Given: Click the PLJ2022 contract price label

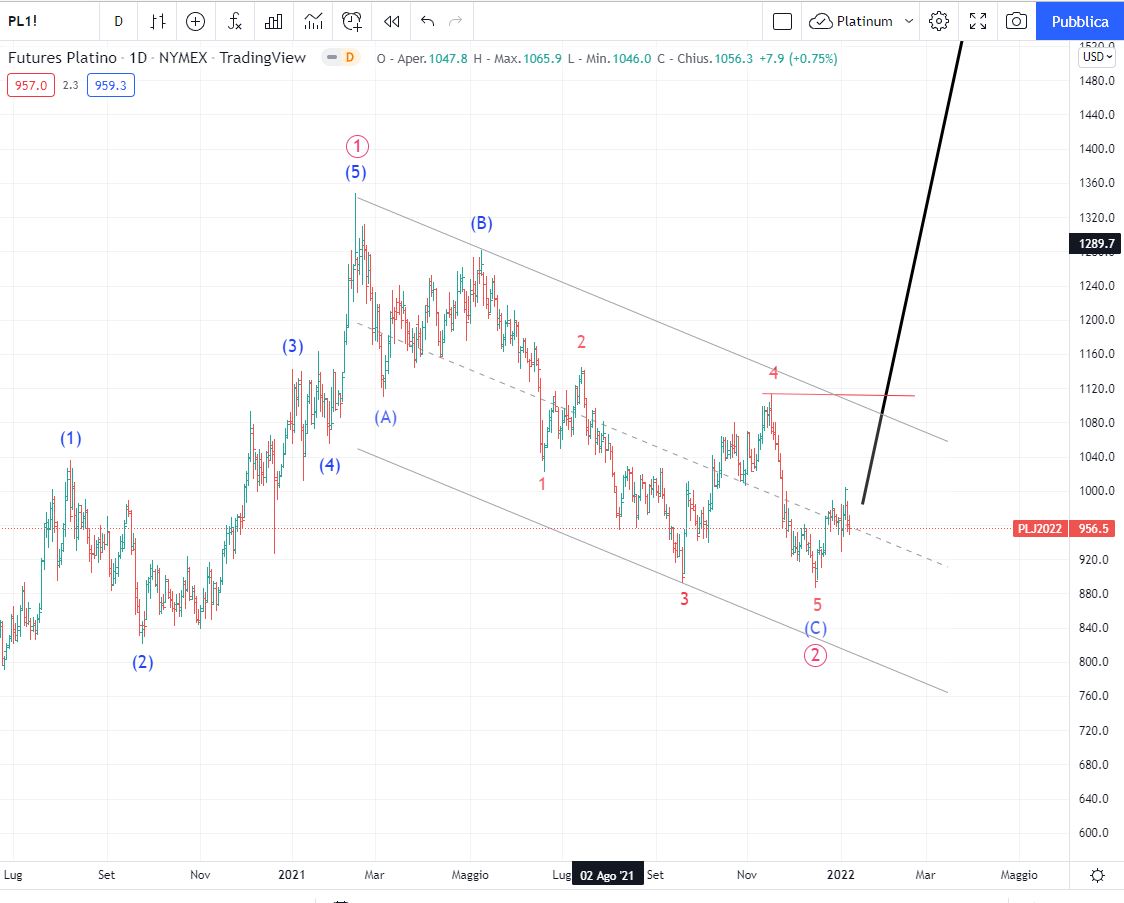Looking at the screenshot, I should tap(1039, 529).
